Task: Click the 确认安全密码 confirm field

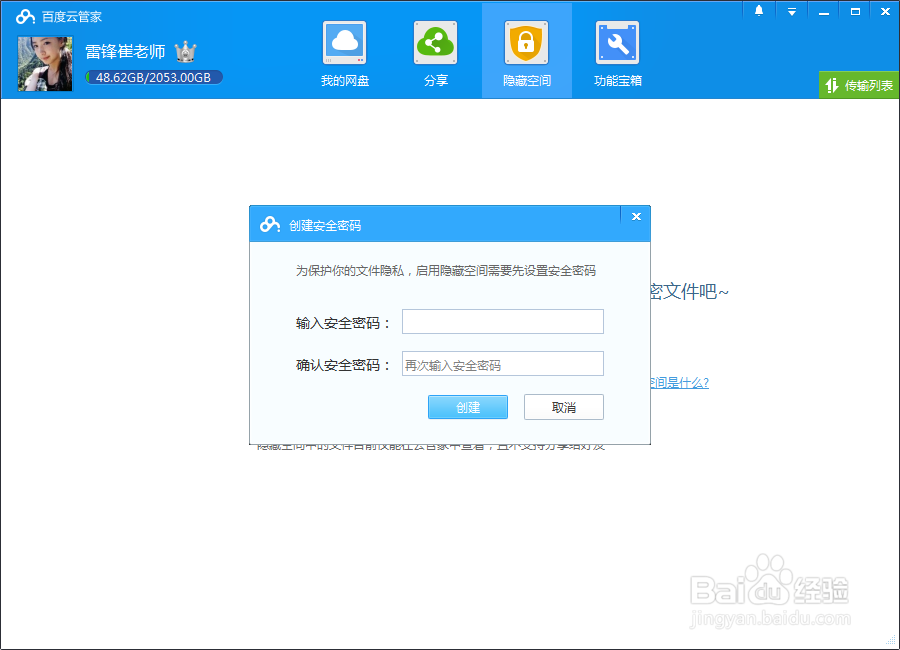Action: [x=503, y=363]
